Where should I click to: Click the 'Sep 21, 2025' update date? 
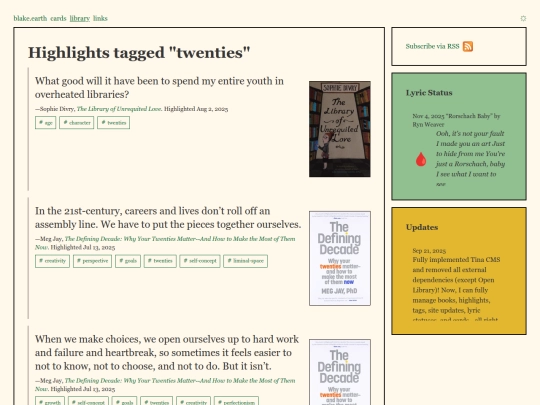[x=429, y=250]
